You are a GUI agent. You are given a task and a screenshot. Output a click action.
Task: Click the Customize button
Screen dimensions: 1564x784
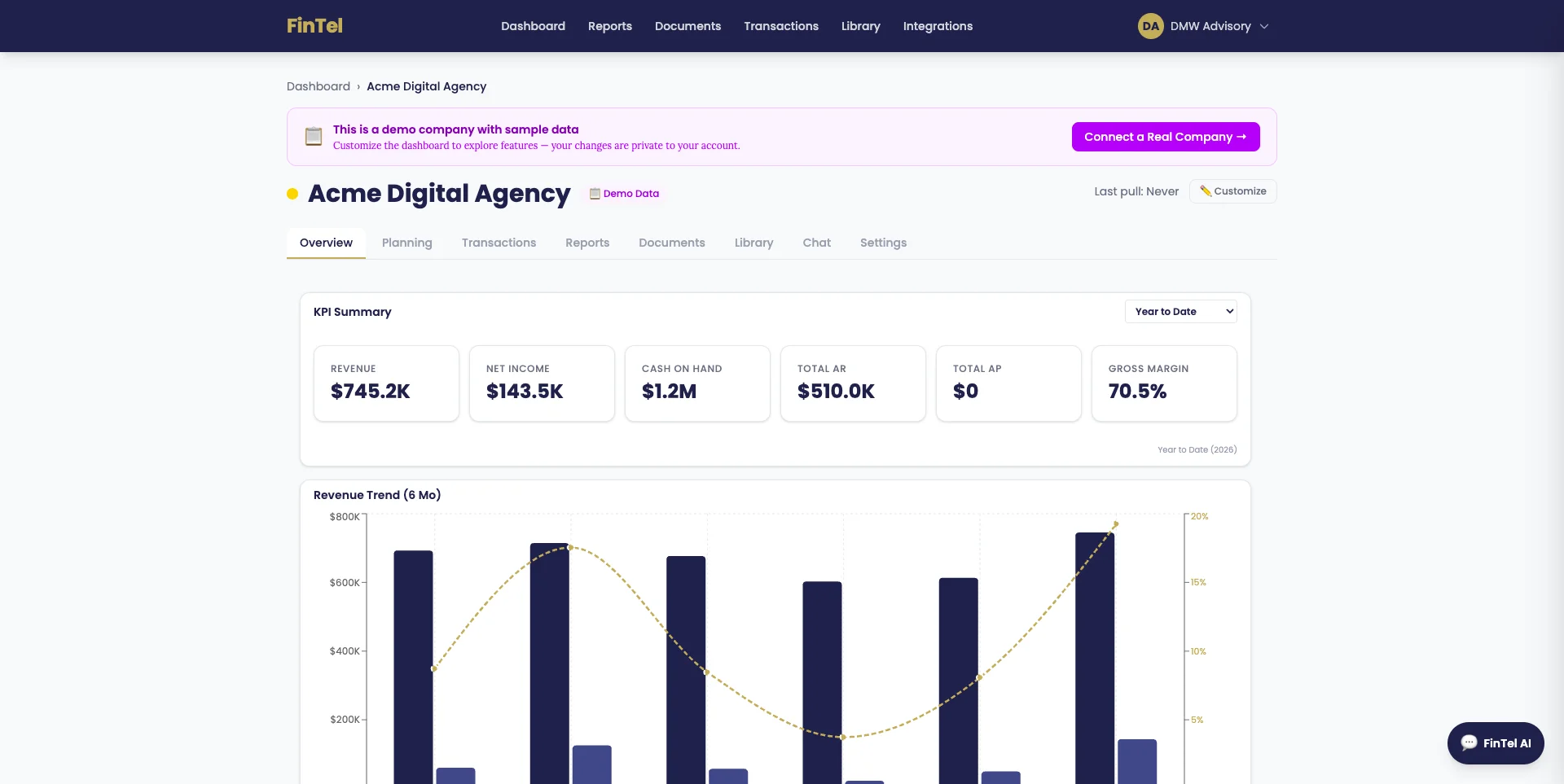pos(1232,191)
